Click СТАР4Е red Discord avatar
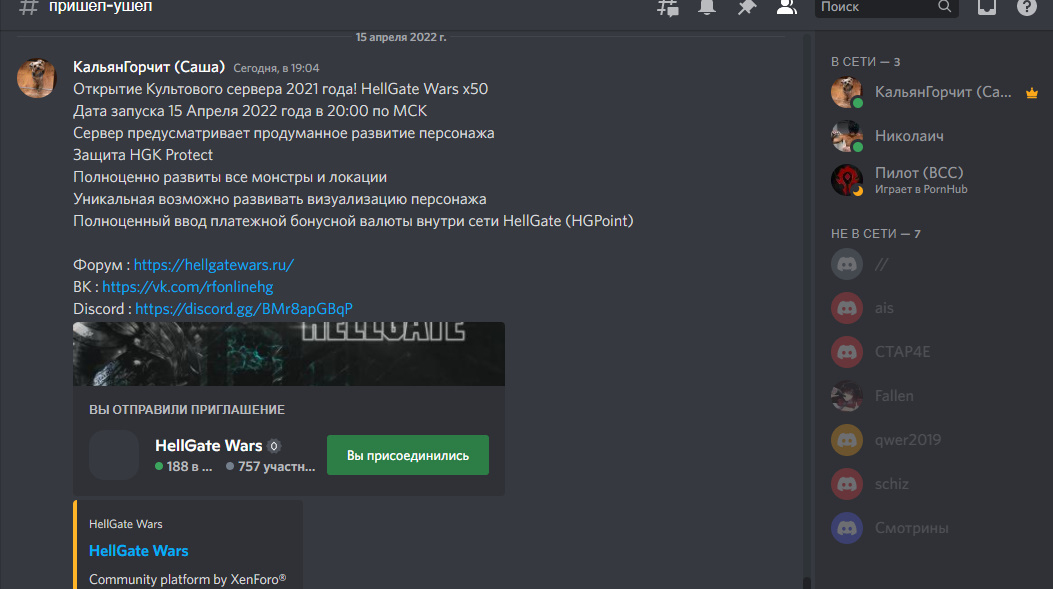This screenshot has width=1053, height=589. (x=847, y=352)
